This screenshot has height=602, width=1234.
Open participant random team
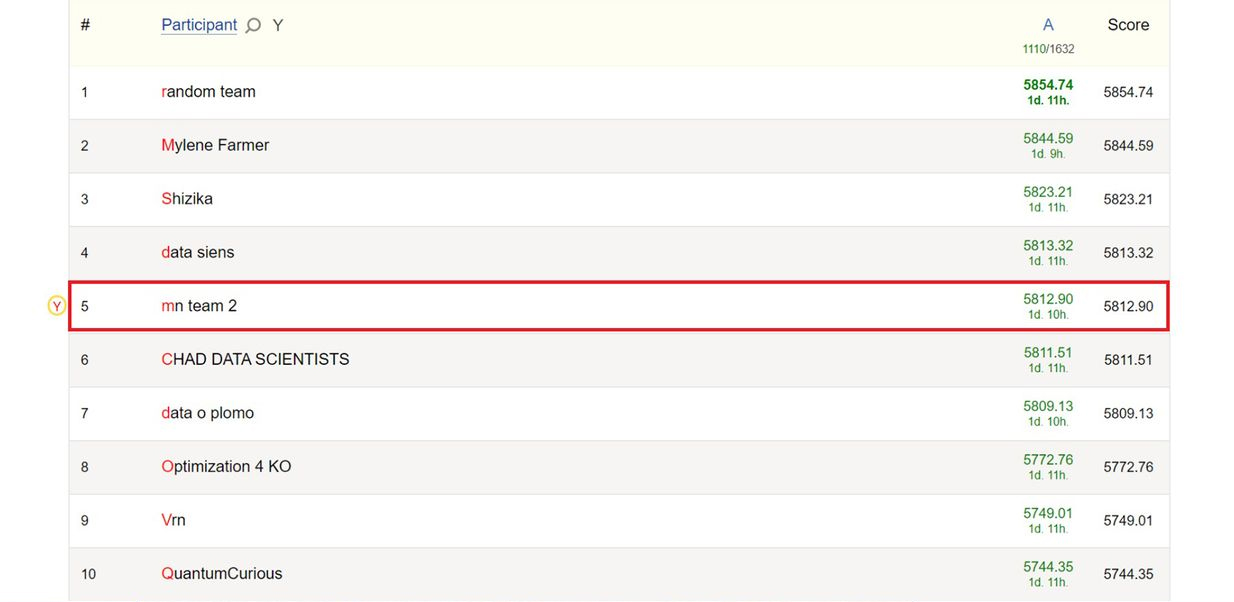[x=208, y=92]
